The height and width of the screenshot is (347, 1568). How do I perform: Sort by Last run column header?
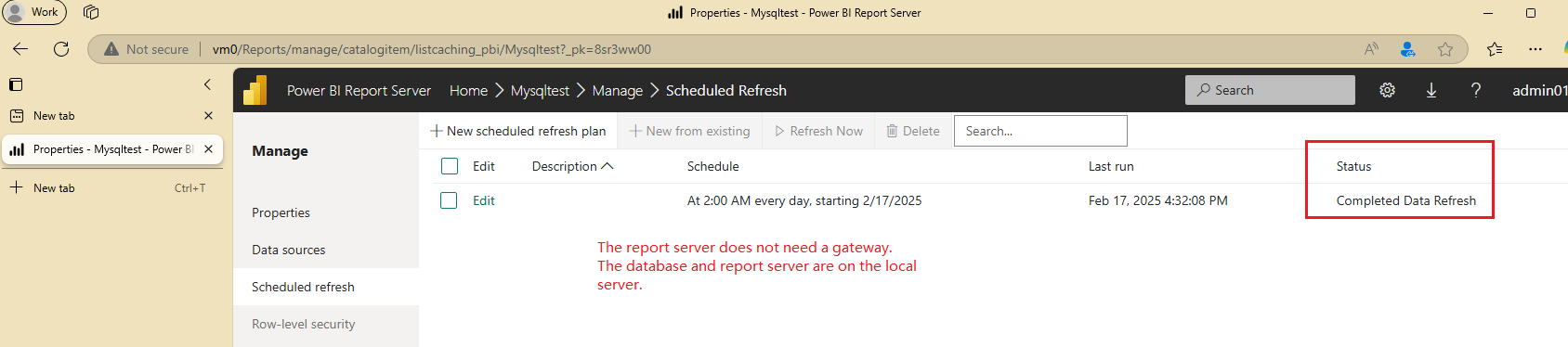tap(1111, 166)
